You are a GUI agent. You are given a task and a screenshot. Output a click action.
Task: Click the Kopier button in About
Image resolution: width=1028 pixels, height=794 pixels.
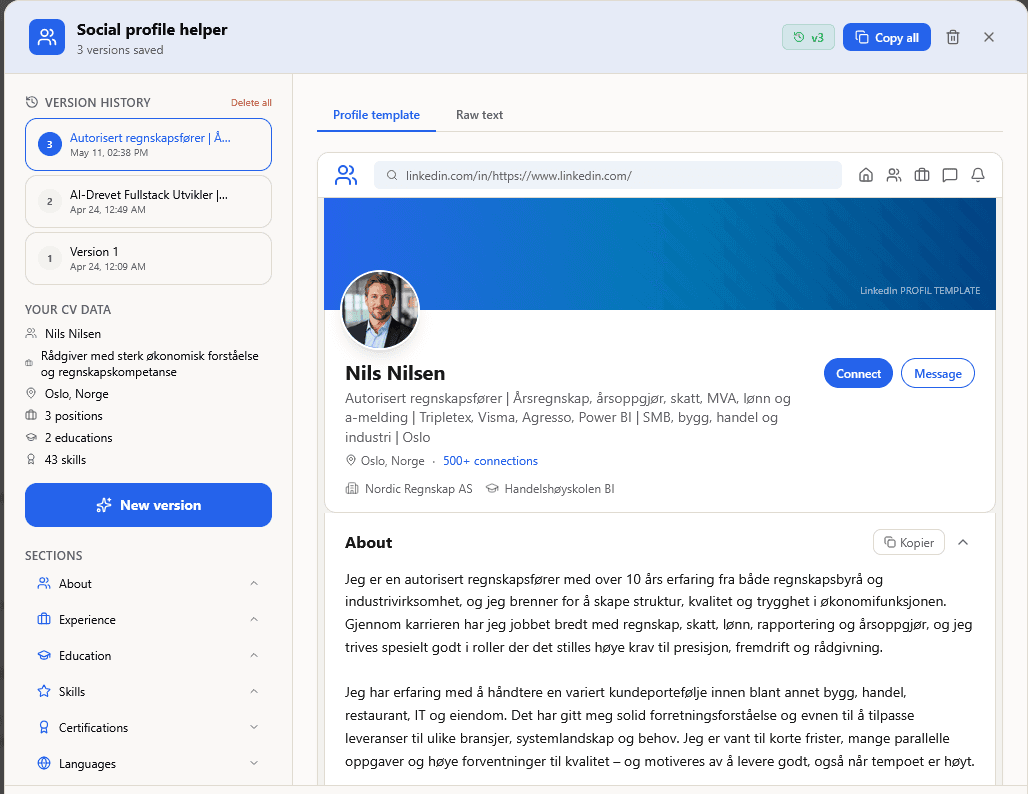(909, 542)
